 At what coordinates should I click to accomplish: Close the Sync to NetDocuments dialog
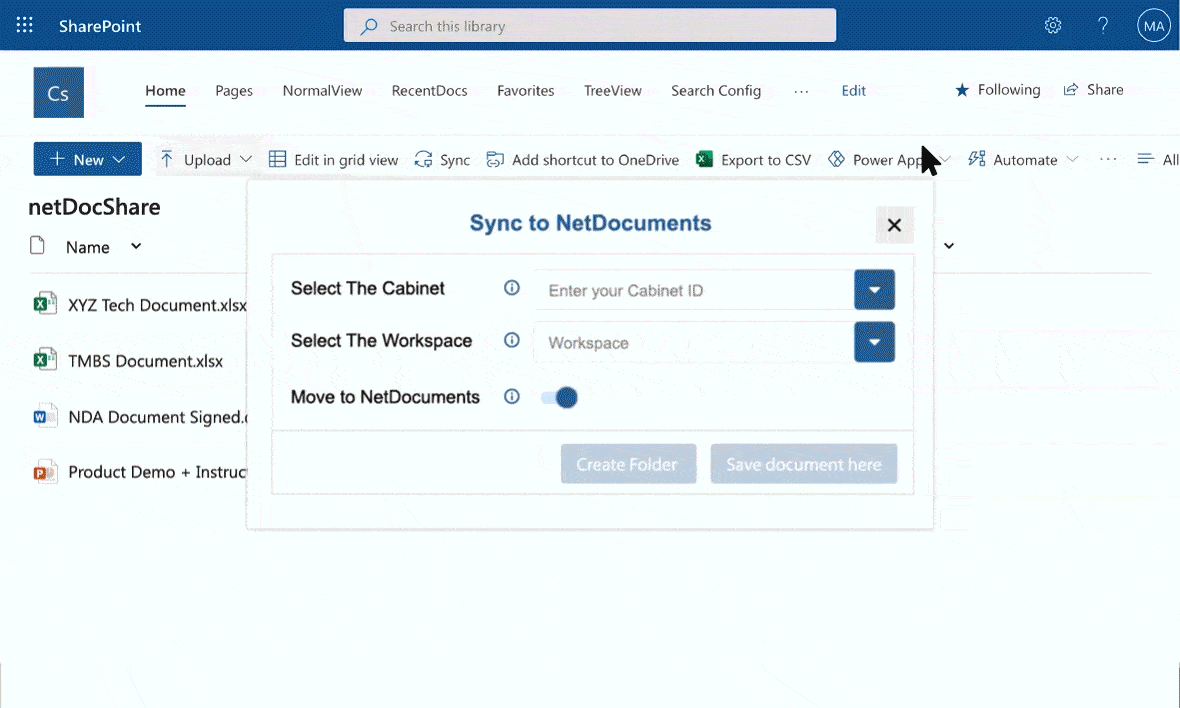(894, 225)
